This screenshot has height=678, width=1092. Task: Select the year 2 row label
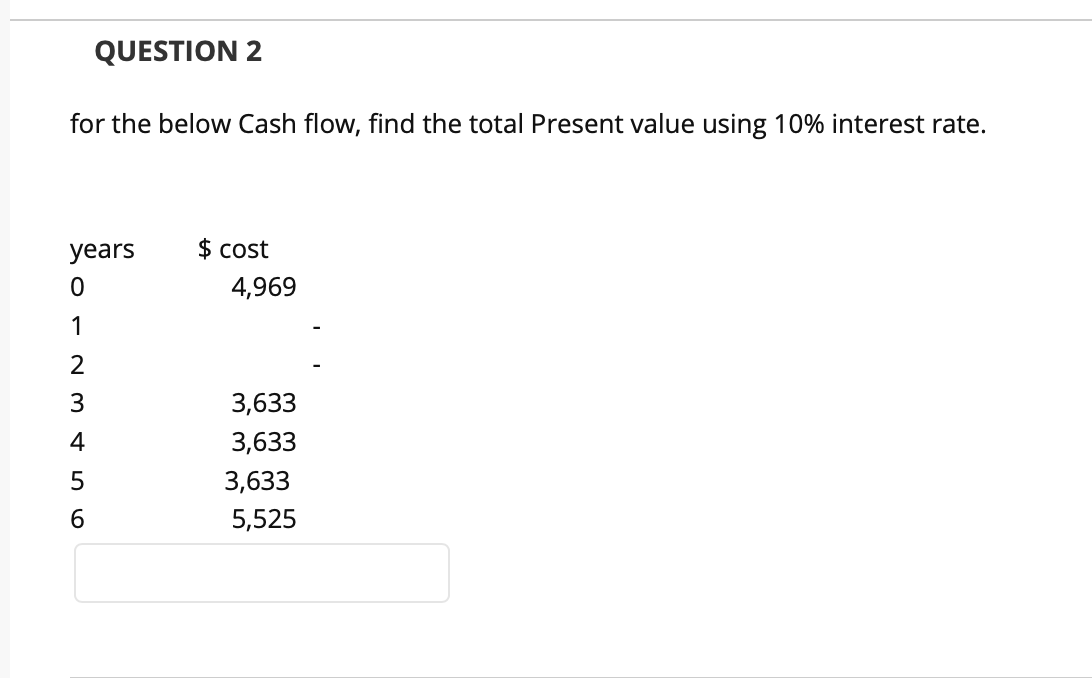click(76, 364)
